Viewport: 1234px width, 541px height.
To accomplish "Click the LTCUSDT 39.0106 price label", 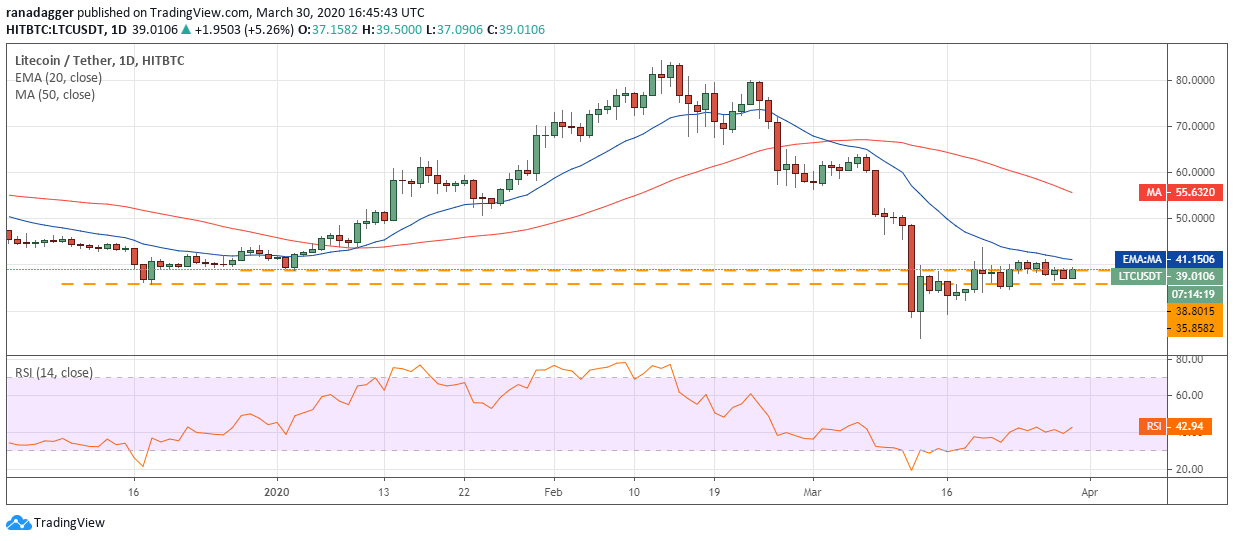I will [x=1167, y=275].
